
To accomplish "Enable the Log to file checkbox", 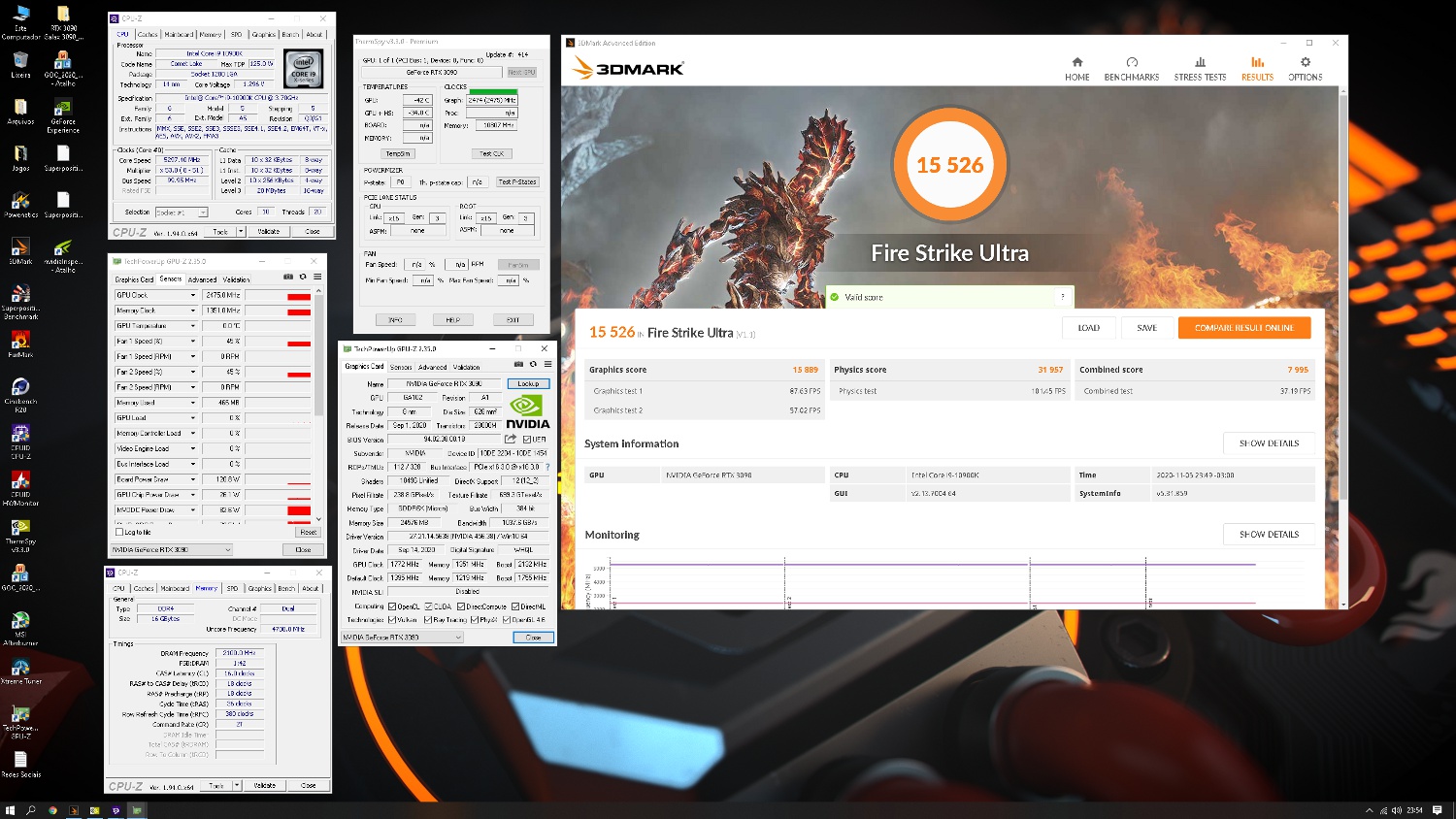I will (x=119, y=532).
